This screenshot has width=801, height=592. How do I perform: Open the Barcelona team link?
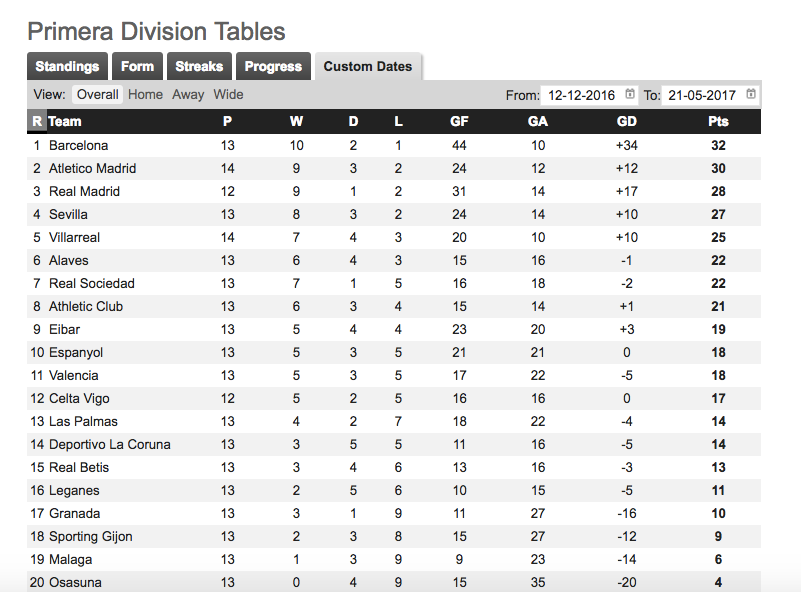[79, 146]
